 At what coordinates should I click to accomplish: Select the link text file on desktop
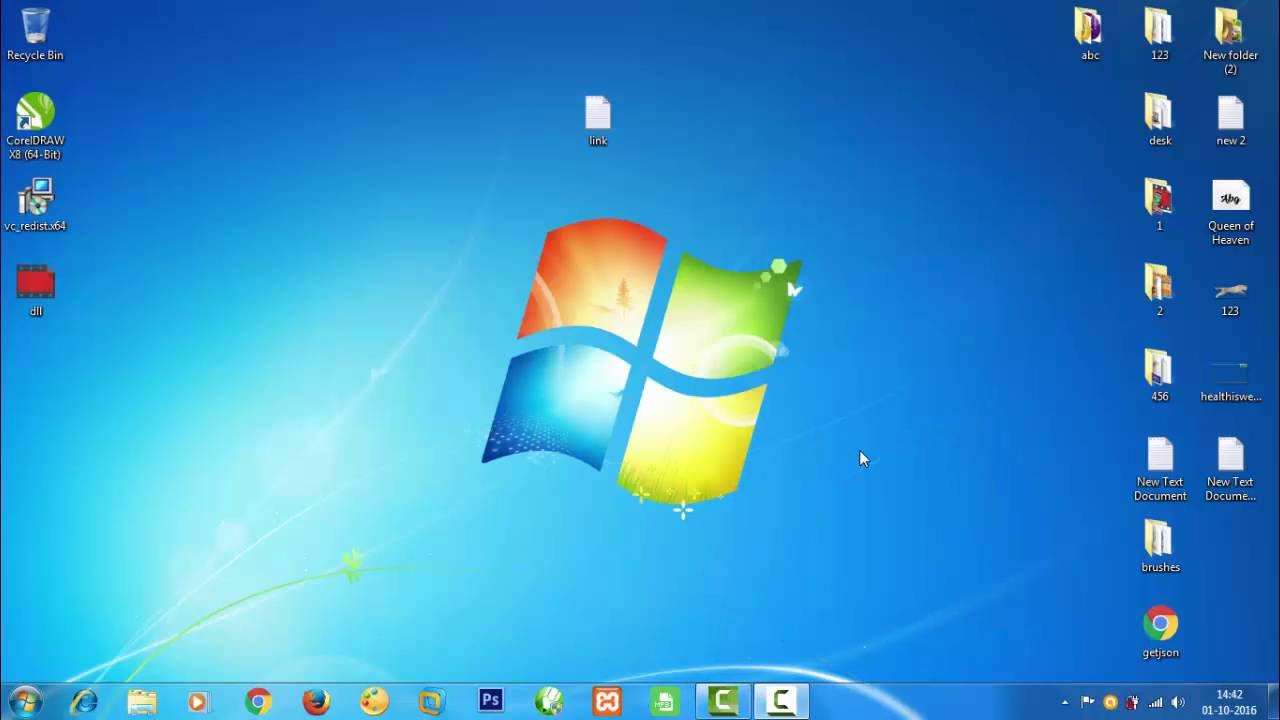tap(598, 121)
